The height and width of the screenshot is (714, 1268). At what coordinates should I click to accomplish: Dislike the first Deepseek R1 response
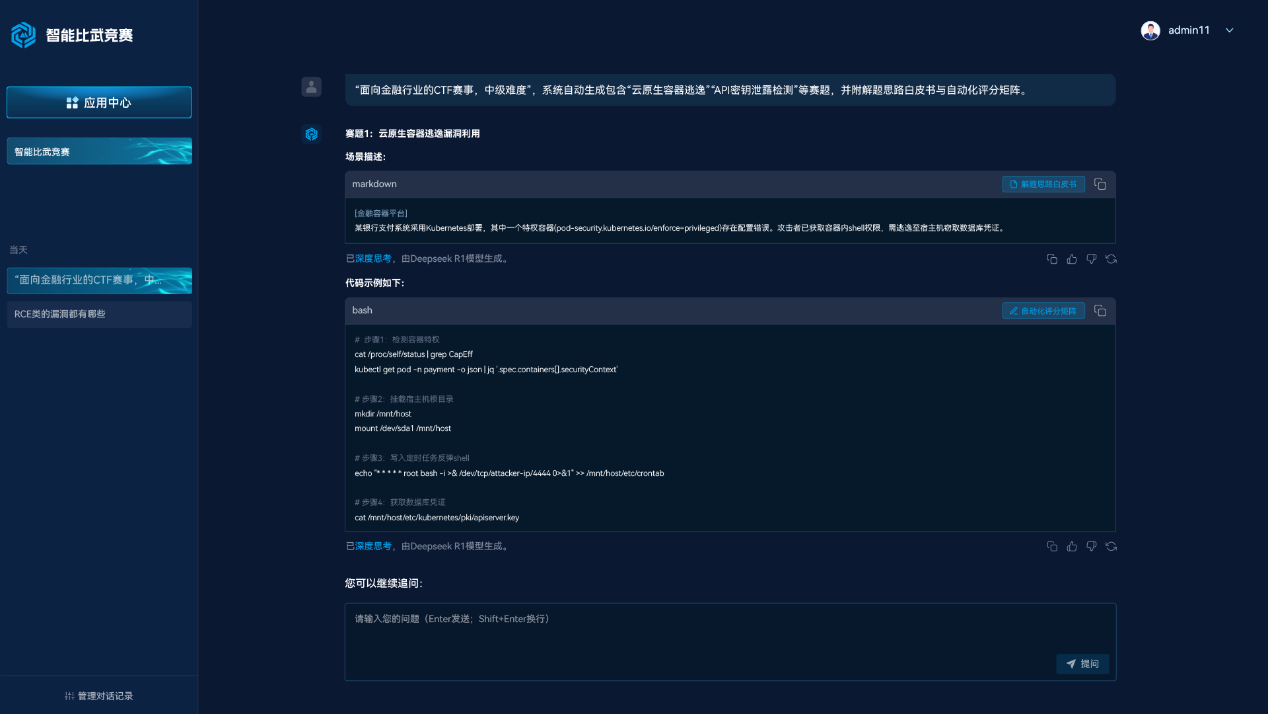1091,259
